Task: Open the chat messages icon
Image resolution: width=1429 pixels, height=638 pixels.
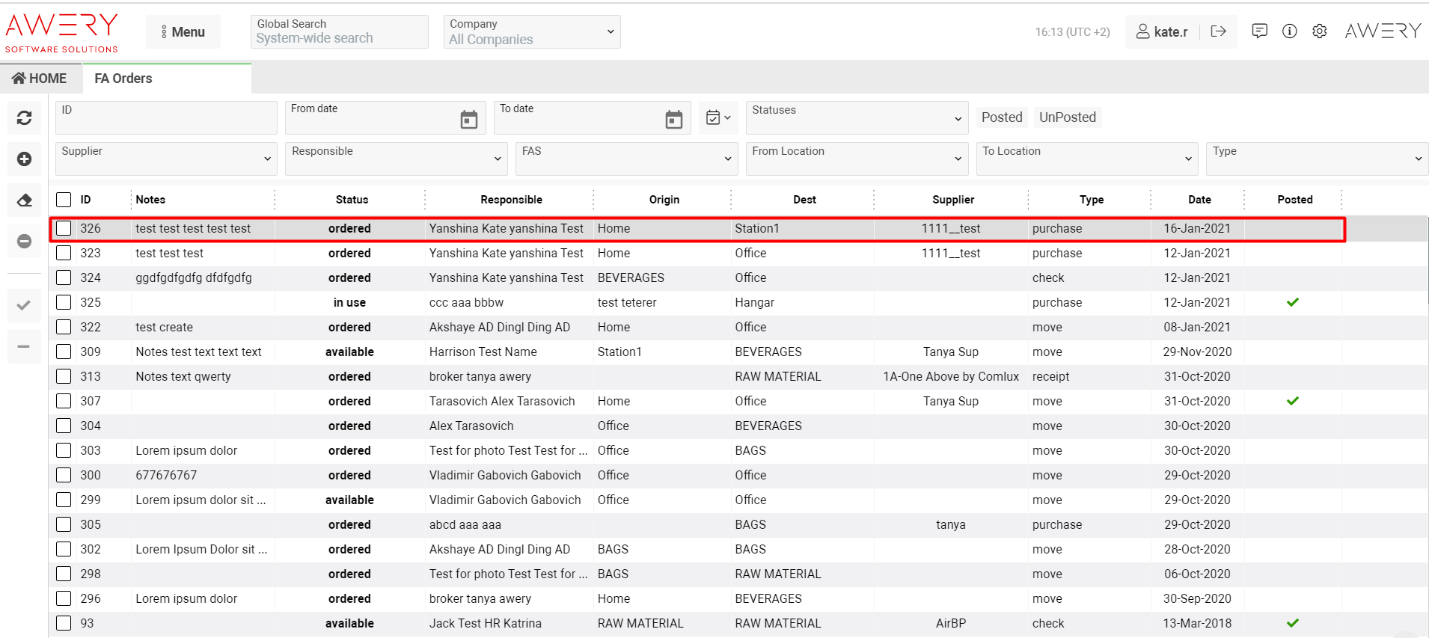Action: pos(1260,31)
